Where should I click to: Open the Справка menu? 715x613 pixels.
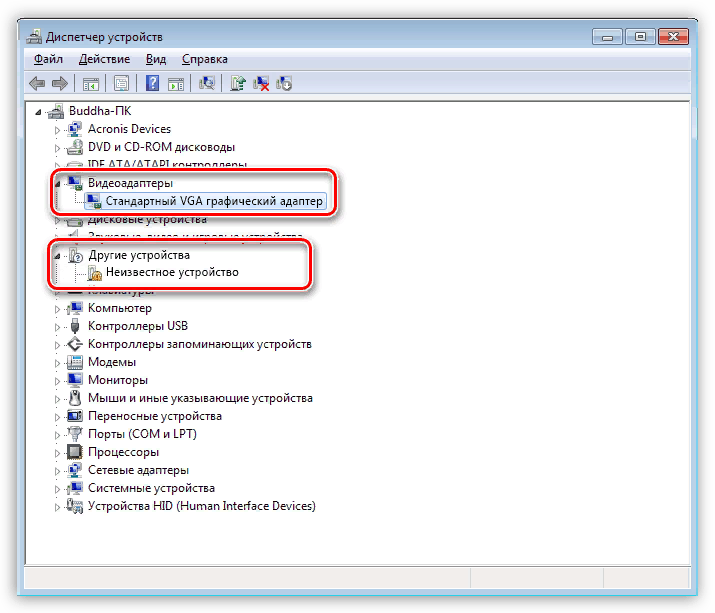[205, 59]
